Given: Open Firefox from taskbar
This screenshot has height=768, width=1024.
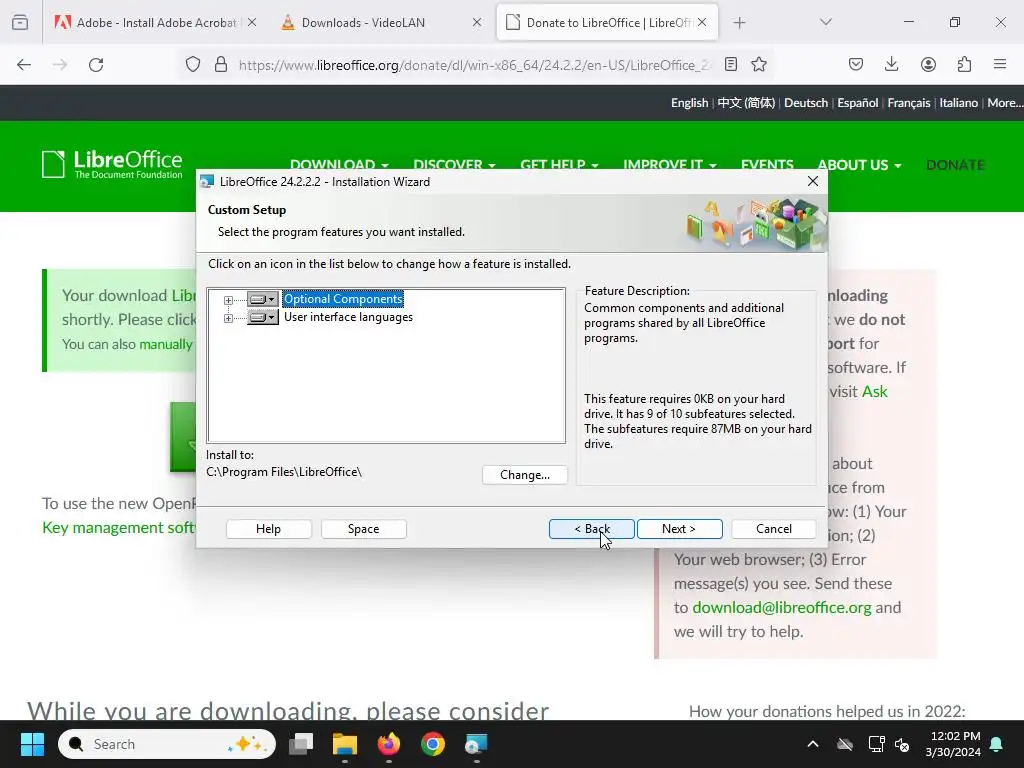Looking at the screenshot, I should coord(389,744).
